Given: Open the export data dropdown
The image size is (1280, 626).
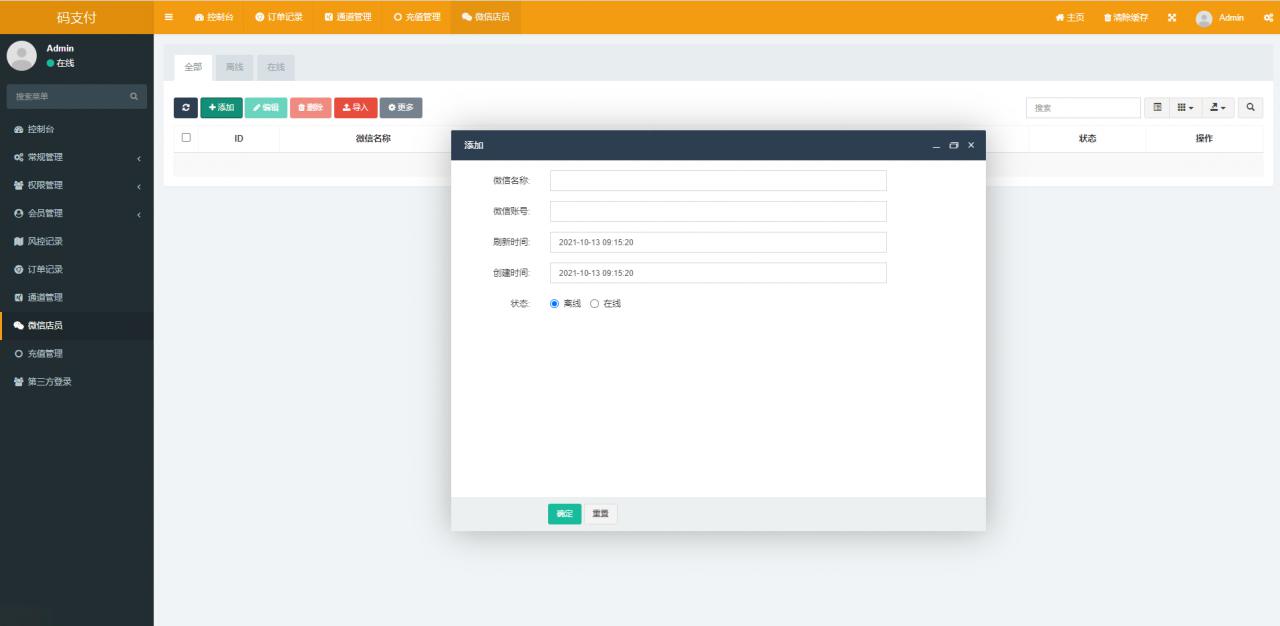Looking at the screenshot, I should 1218,107.
